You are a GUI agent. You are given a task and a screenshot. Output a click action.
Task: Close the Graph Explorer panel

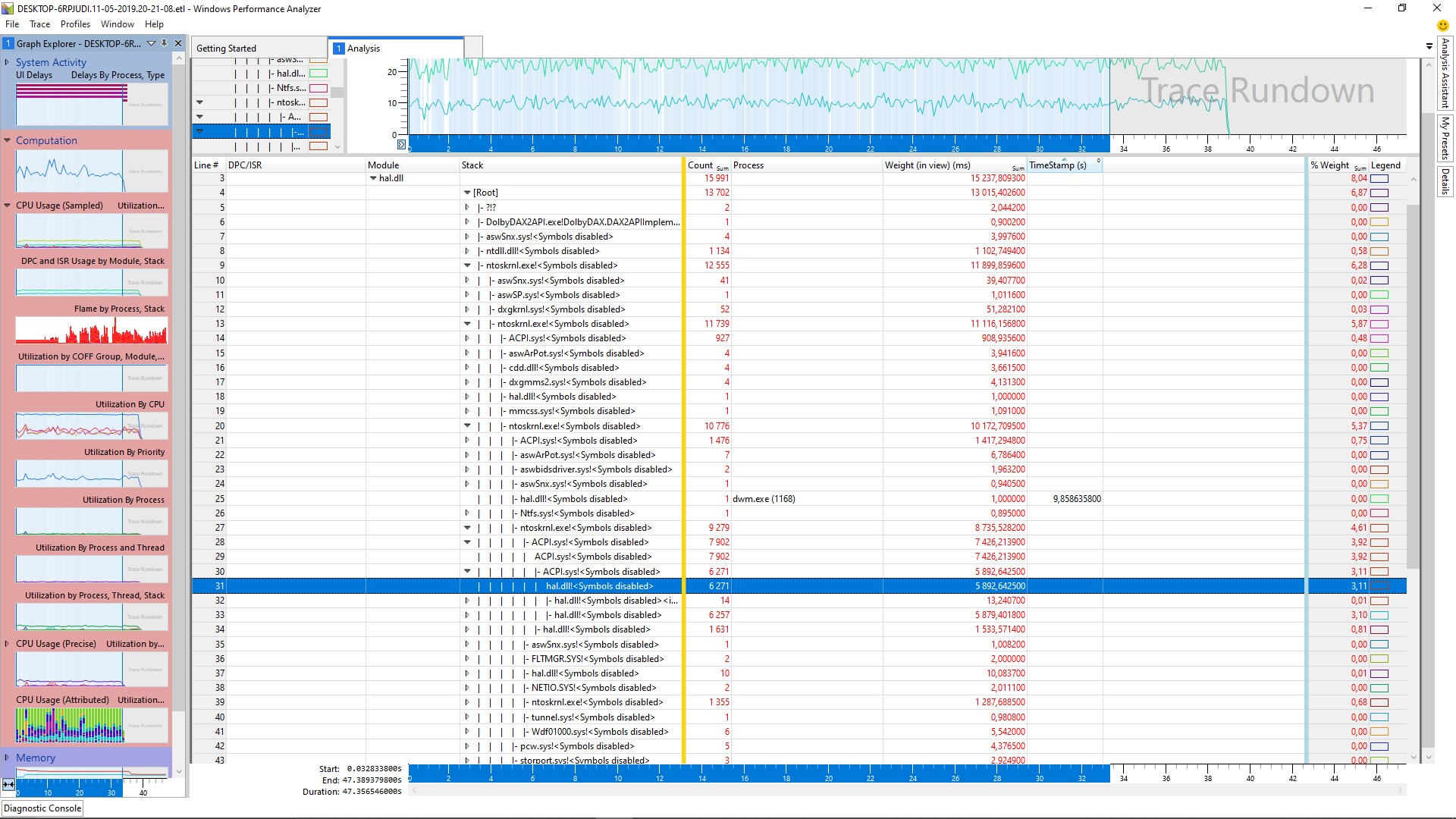(x=178, y=43)
